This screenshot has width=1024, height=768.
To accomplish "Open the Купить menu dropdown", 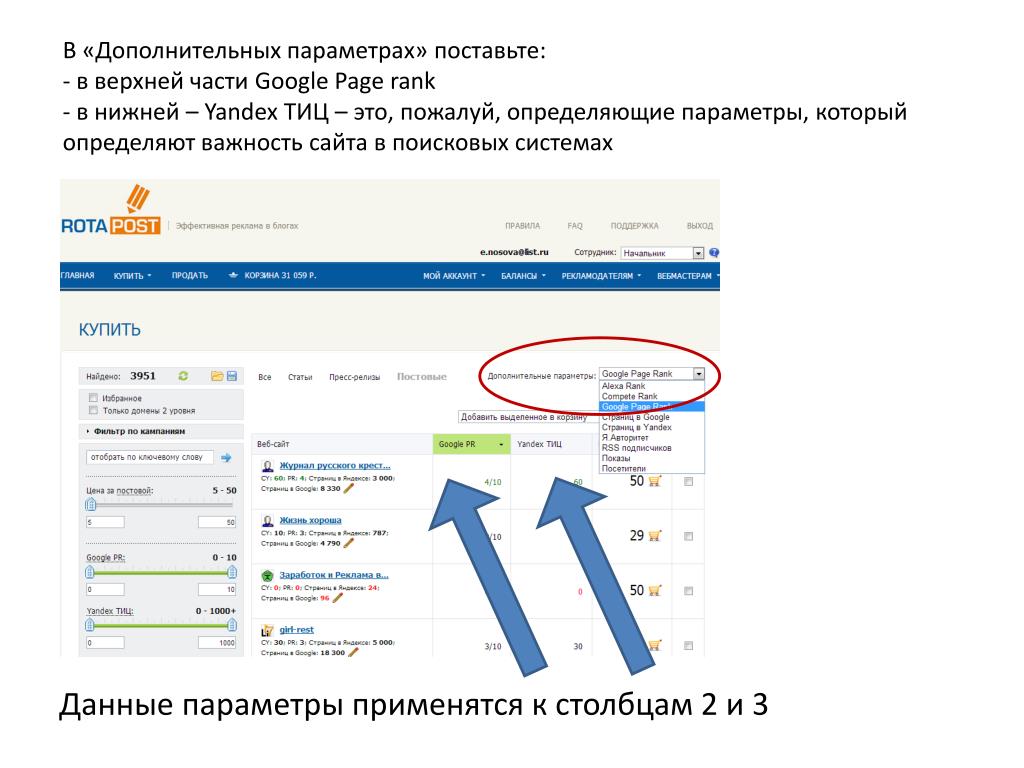I will point(133,276).
